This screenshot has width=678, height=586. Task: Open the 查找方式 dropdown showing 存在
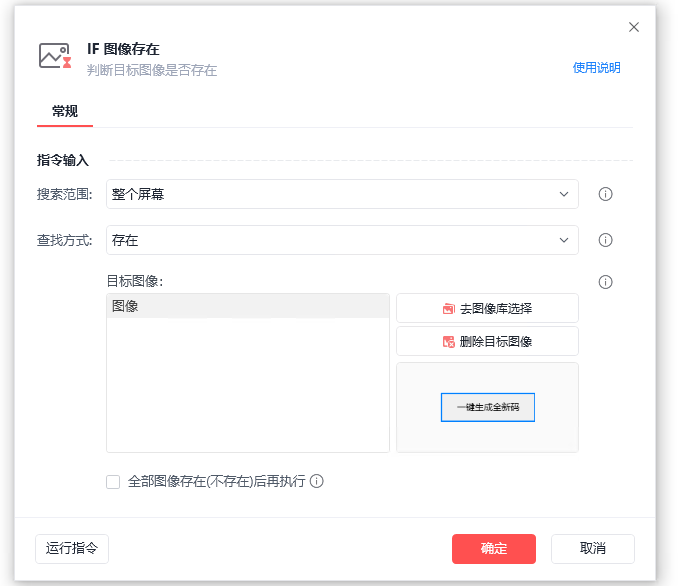(342, 240)
